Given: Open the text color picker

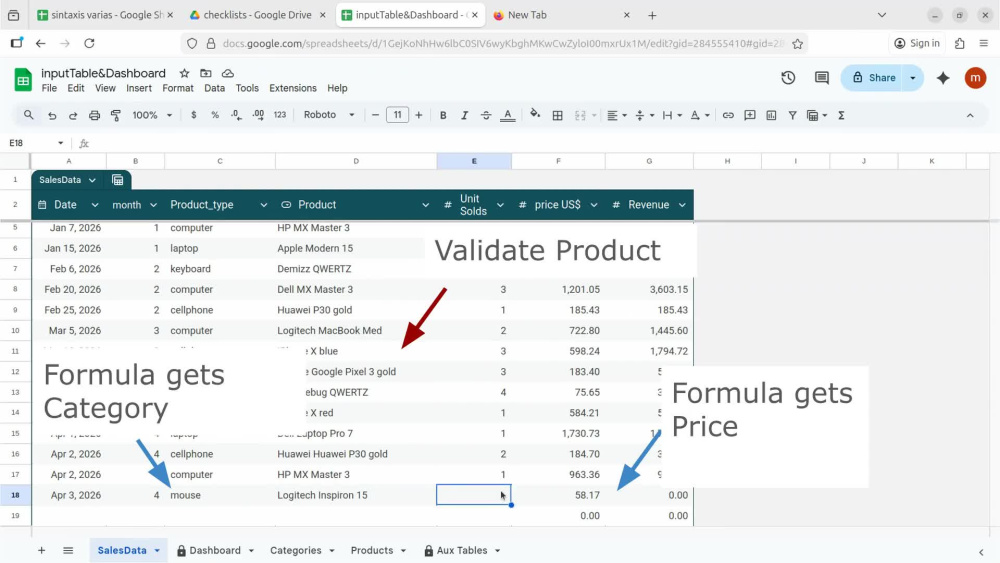Looking at the screenshot, I should 508,115.
